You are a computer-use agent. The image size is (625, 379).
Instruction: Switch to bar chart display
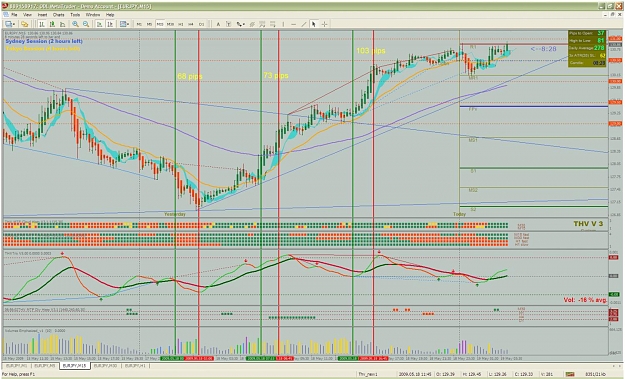[41, 24]
